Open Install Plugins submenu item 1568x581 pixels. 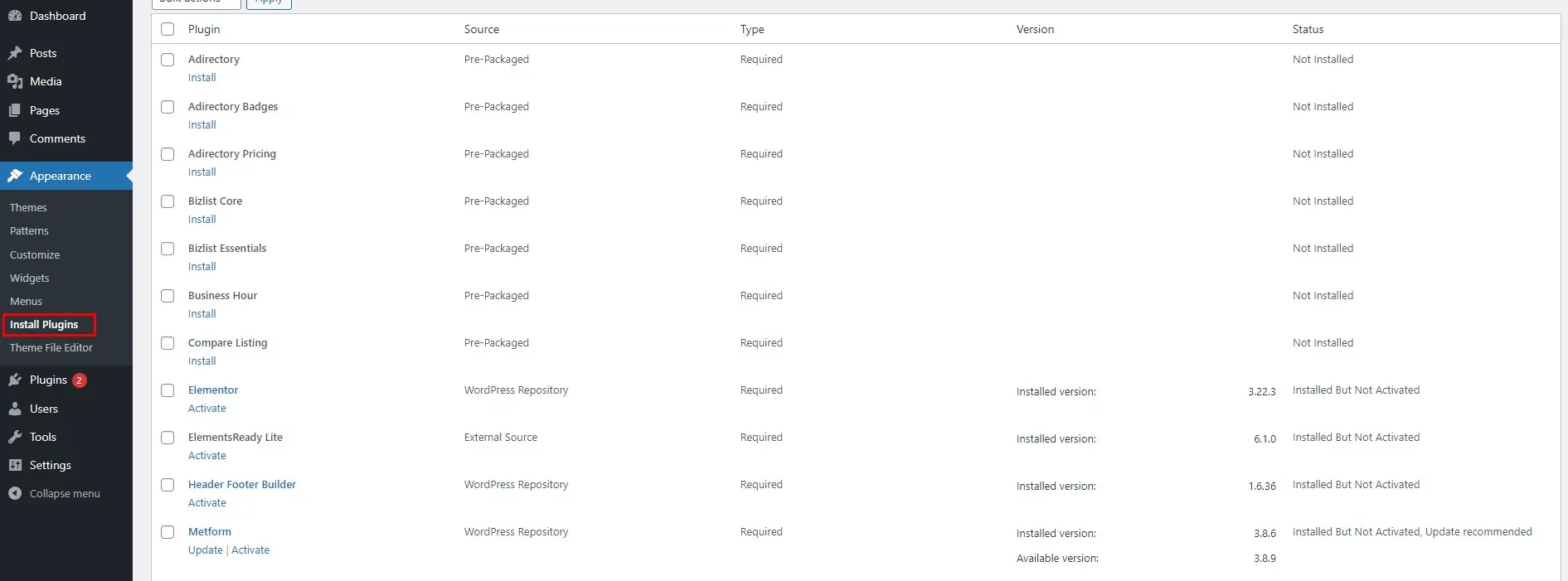point(44,324)
